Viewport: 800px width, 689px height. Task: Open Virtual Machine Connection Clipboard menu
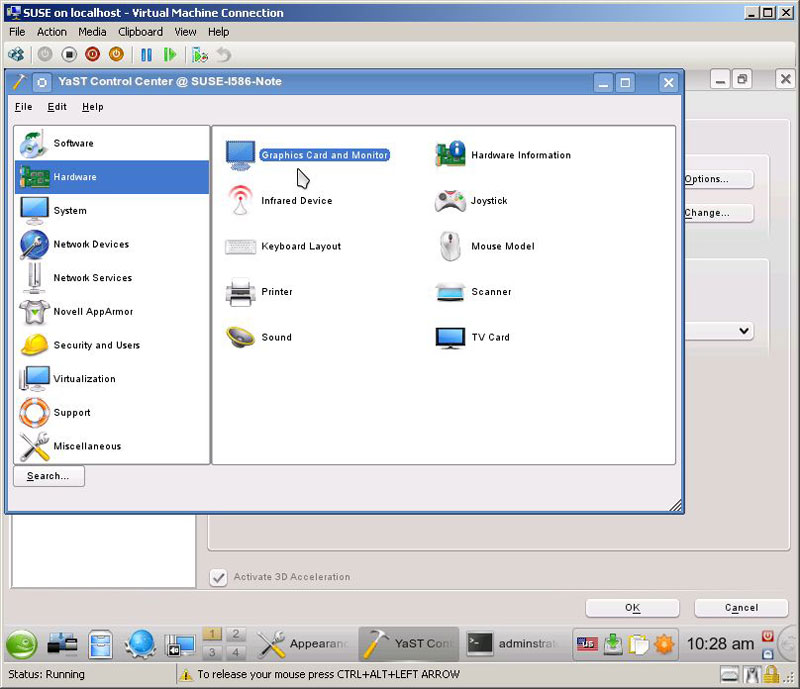140,32
